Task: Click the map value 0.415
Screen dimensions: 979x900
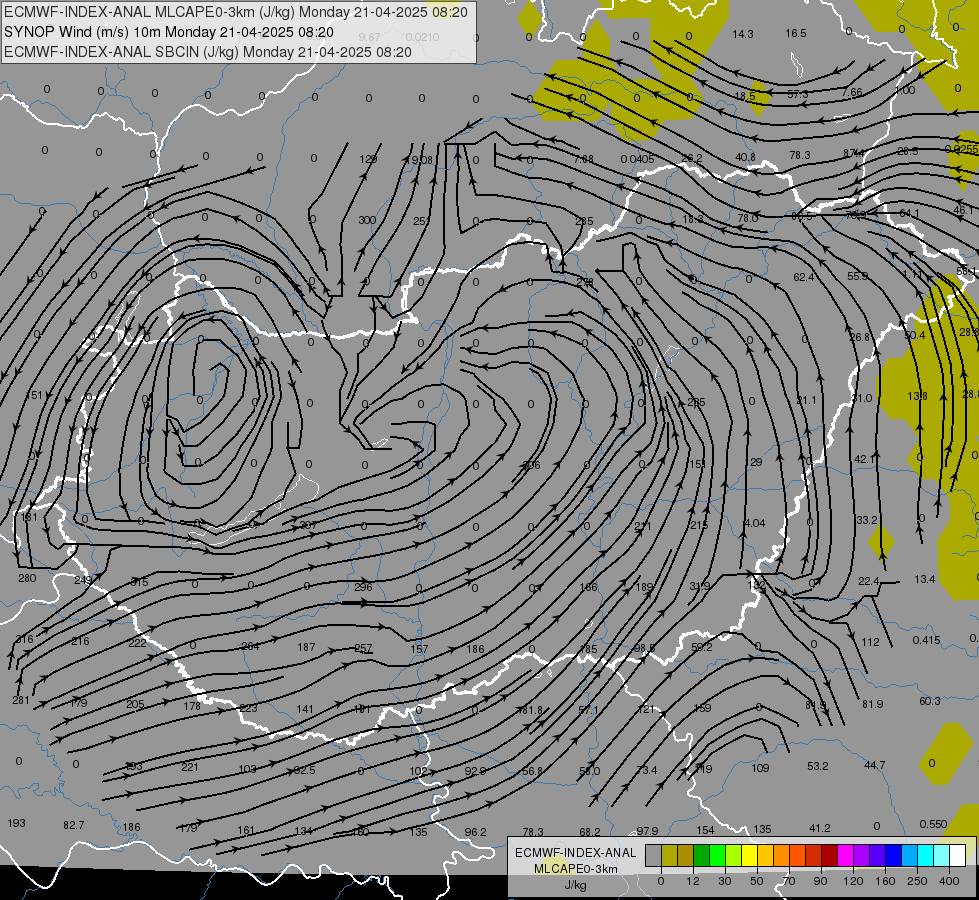Action: point(926,640)
